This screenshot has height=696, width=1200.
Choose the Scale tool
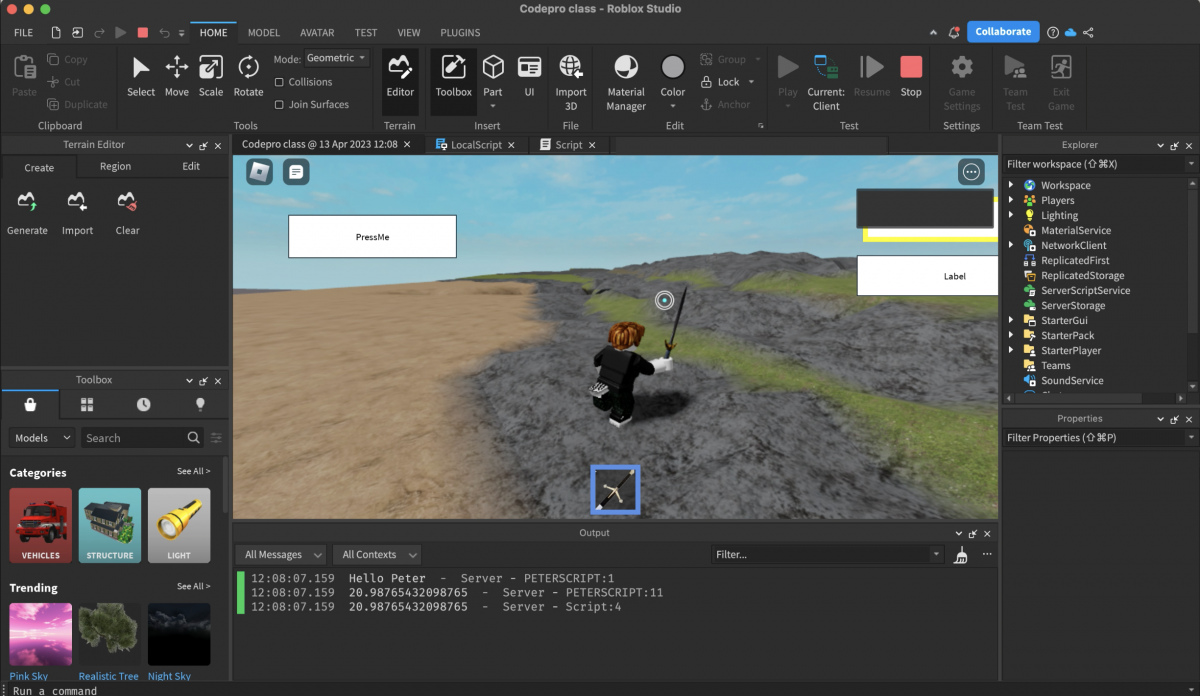[x=211, y=76]
